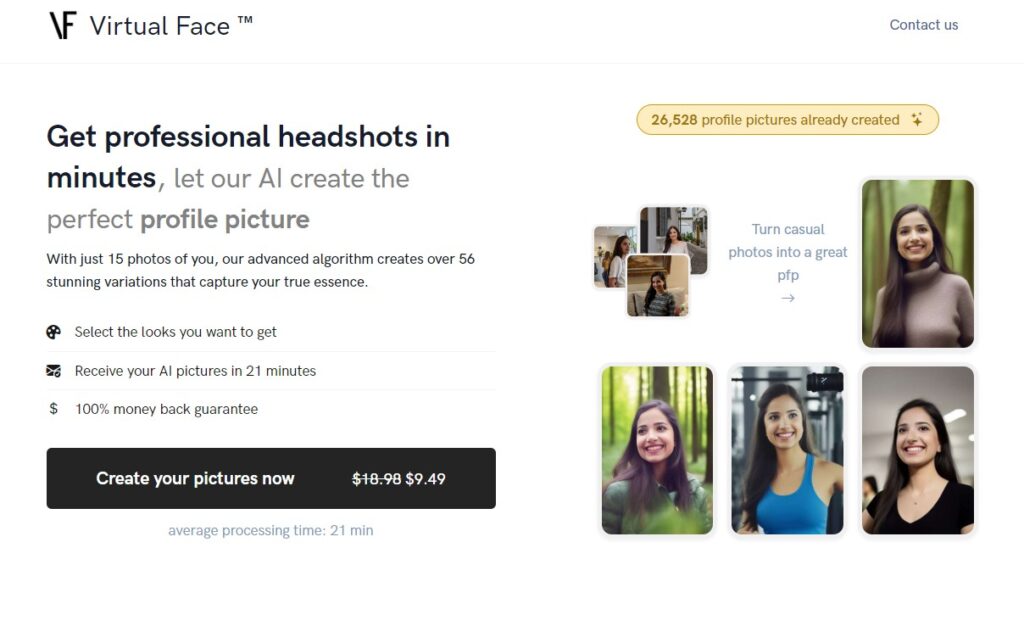Click the Turn casual photos into great pfp text
Viewport: 1024px width, 626px height.
pos(788,252)
